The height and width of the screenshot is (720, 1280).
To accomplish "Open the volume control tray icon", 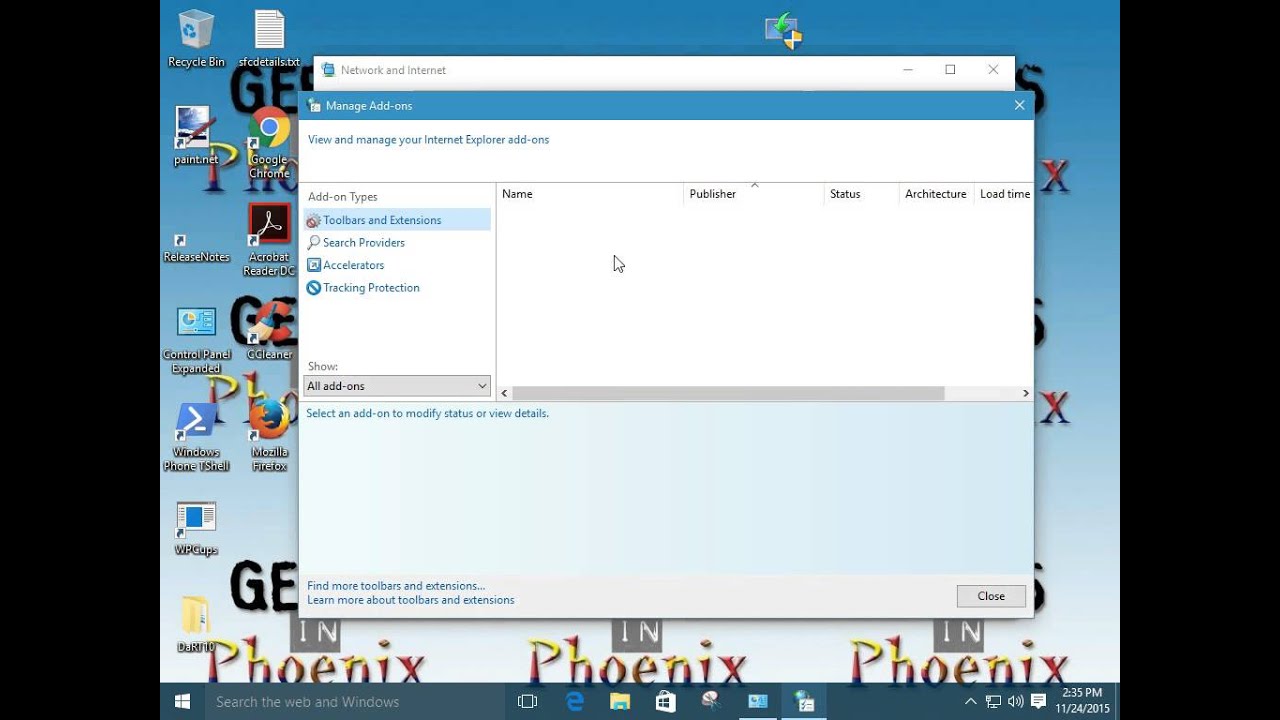I will coord(1015,702).
